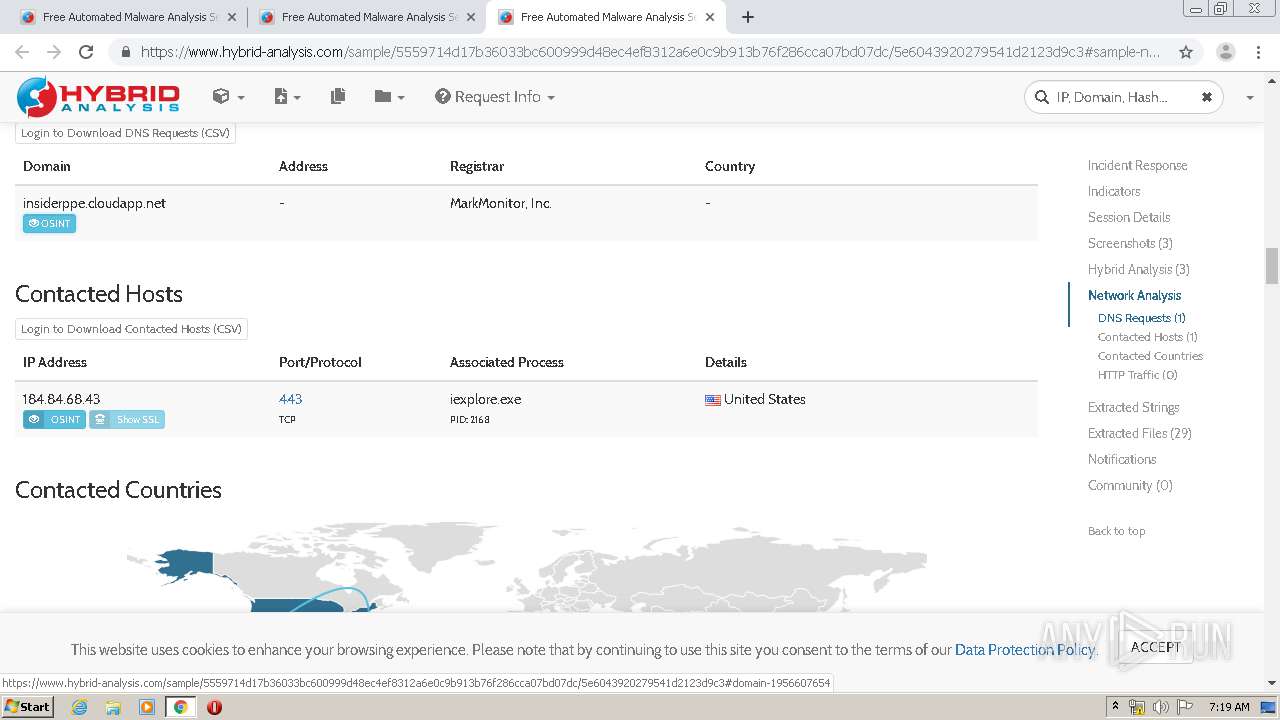Click OSINT eye button for insiderppe.cloudapp.net
The height and width of the screenshot is (720, 1280).
pos(49,224)
